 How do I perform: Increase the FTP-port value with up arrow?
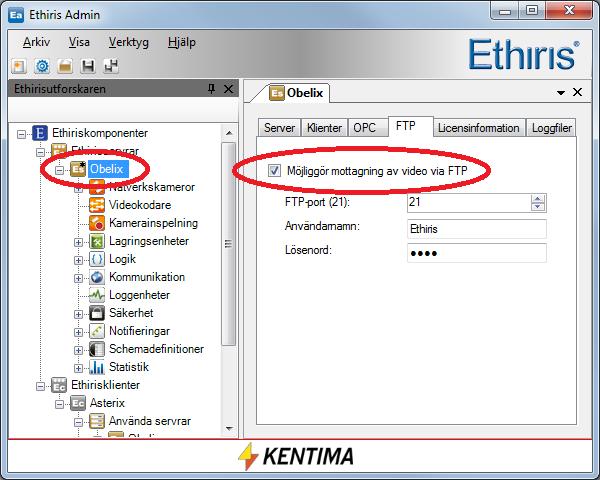coord(538,199)
